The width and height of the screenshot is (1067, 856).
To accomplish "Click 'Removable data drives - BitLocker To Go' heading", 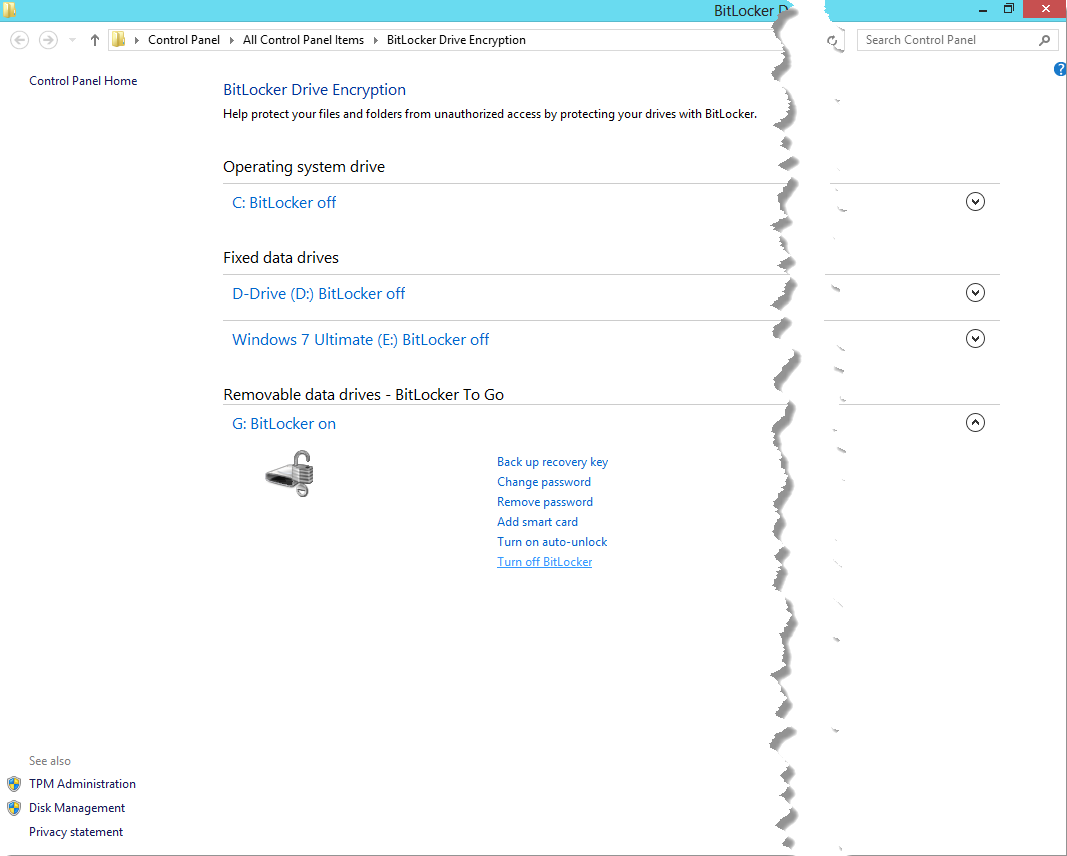I will (x=363, y=395).
